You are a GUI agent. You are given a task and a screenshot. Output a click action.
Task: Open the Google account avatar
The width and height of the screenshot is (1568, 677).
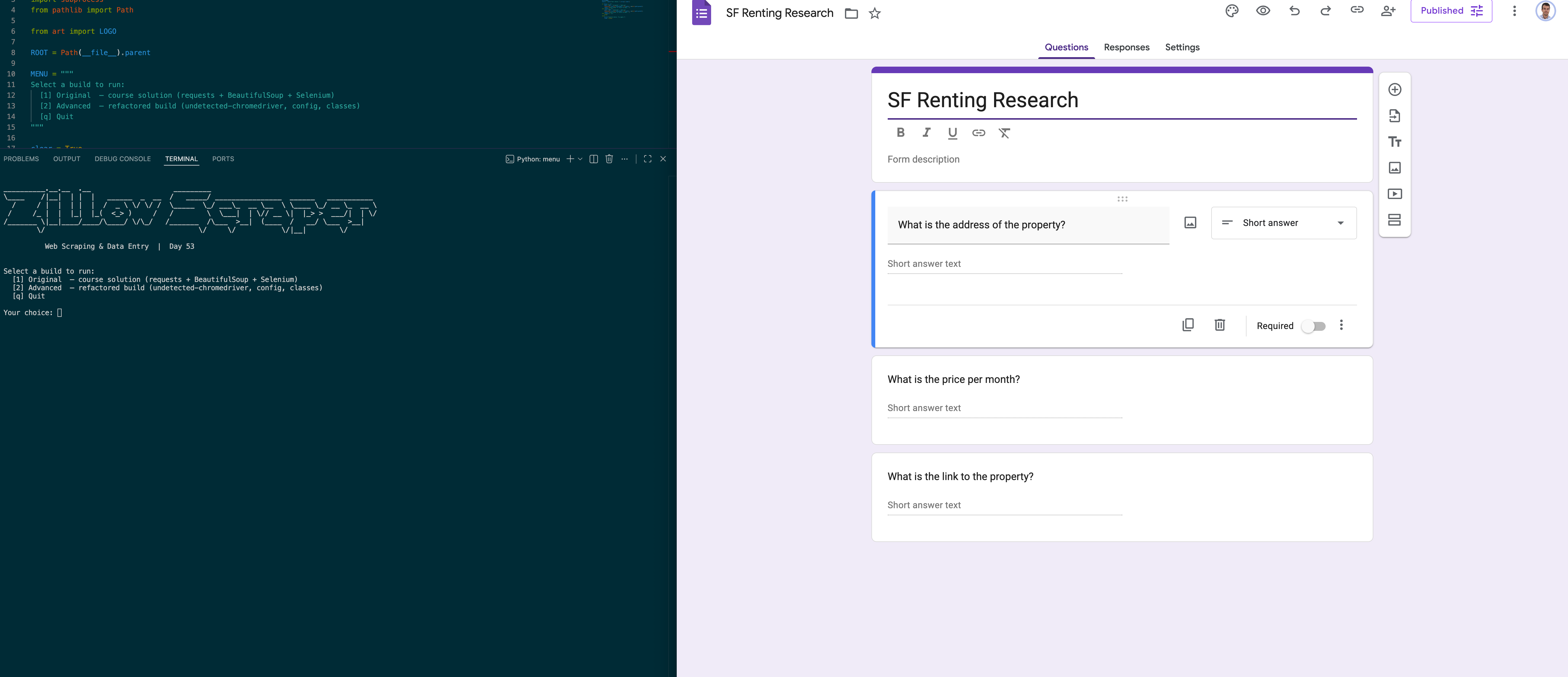point(1545,11)
